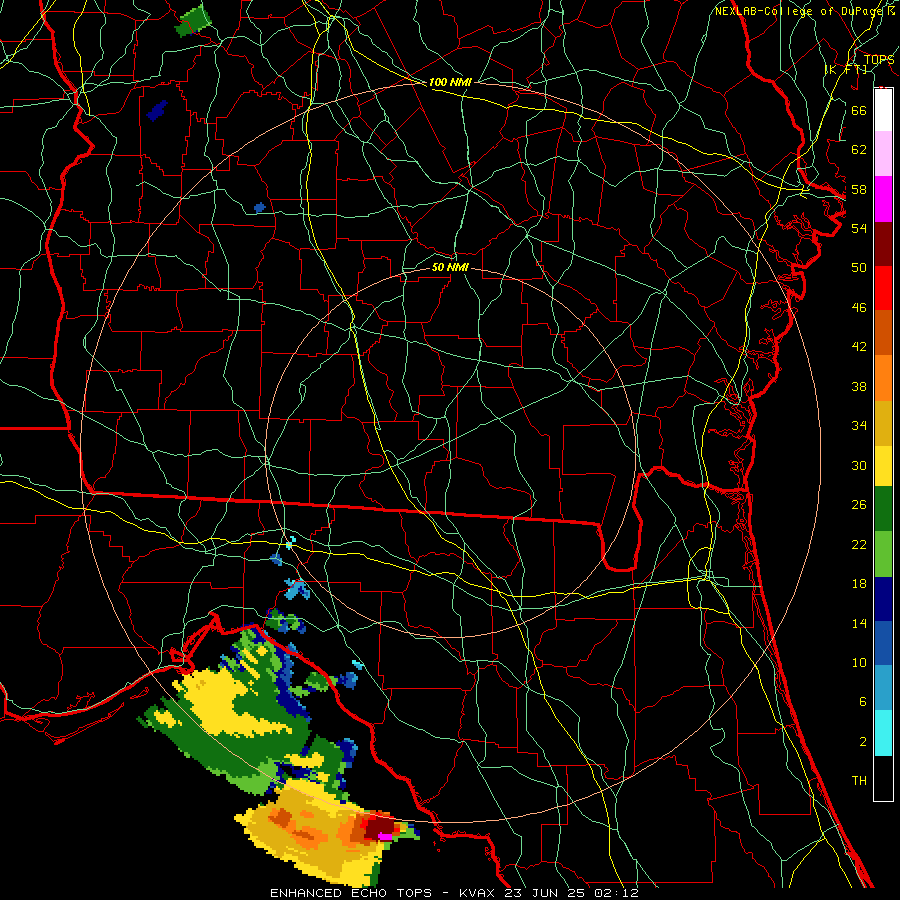Click the "14" legend value
Viewport: 900px width, 900px height.
coord(859,623)
